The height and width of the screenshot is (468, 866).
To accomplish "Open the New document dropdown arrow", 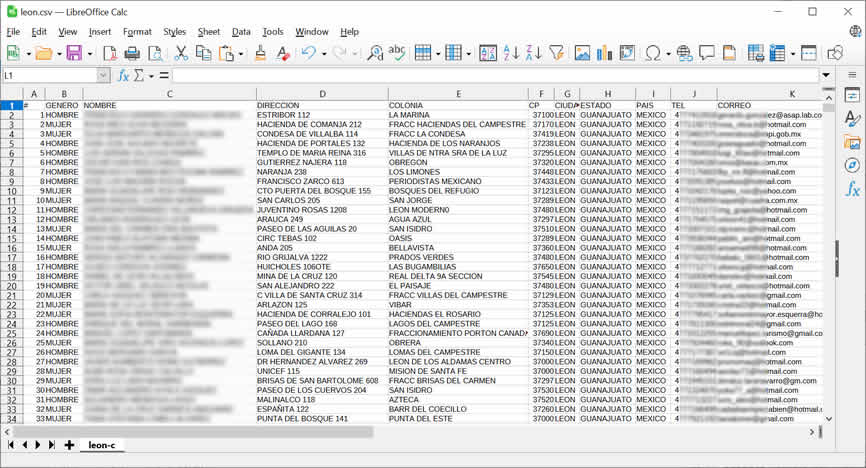I will point(28,54).
